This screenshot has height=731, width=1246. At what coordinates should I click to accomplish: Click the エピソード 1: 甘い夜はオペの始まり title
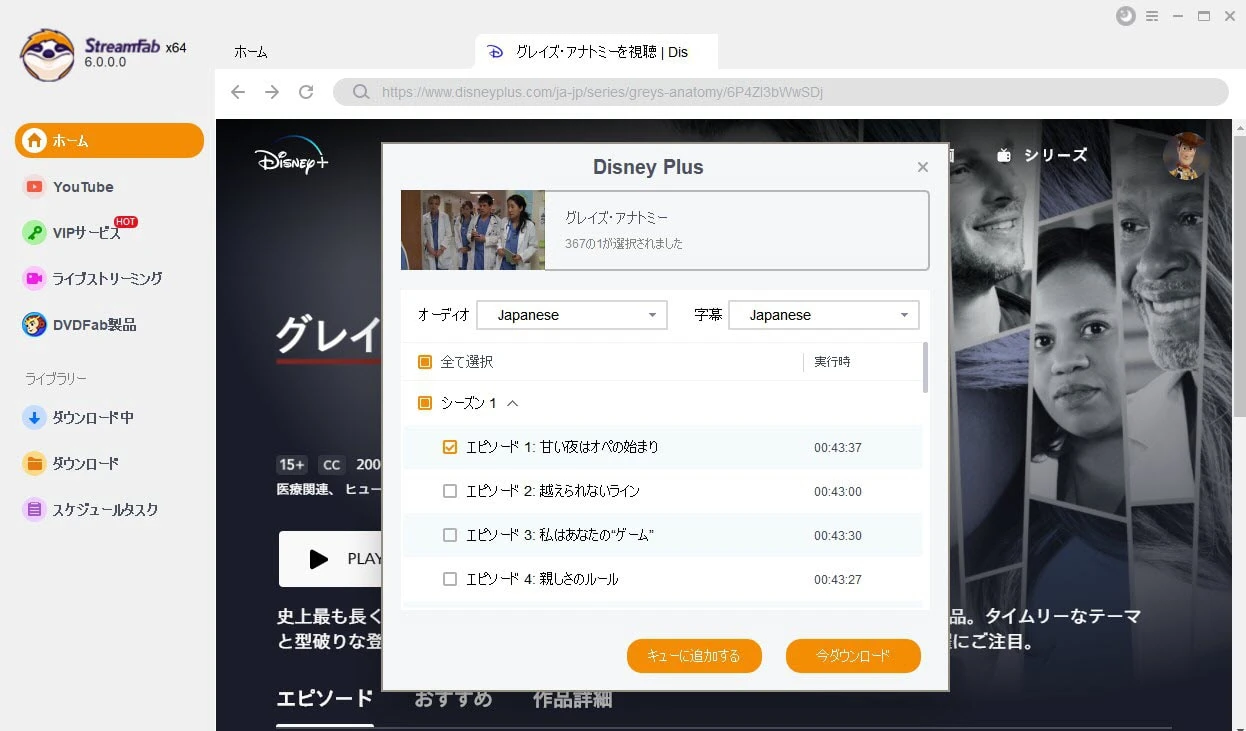pyautogui.click(x=562, y=447)
